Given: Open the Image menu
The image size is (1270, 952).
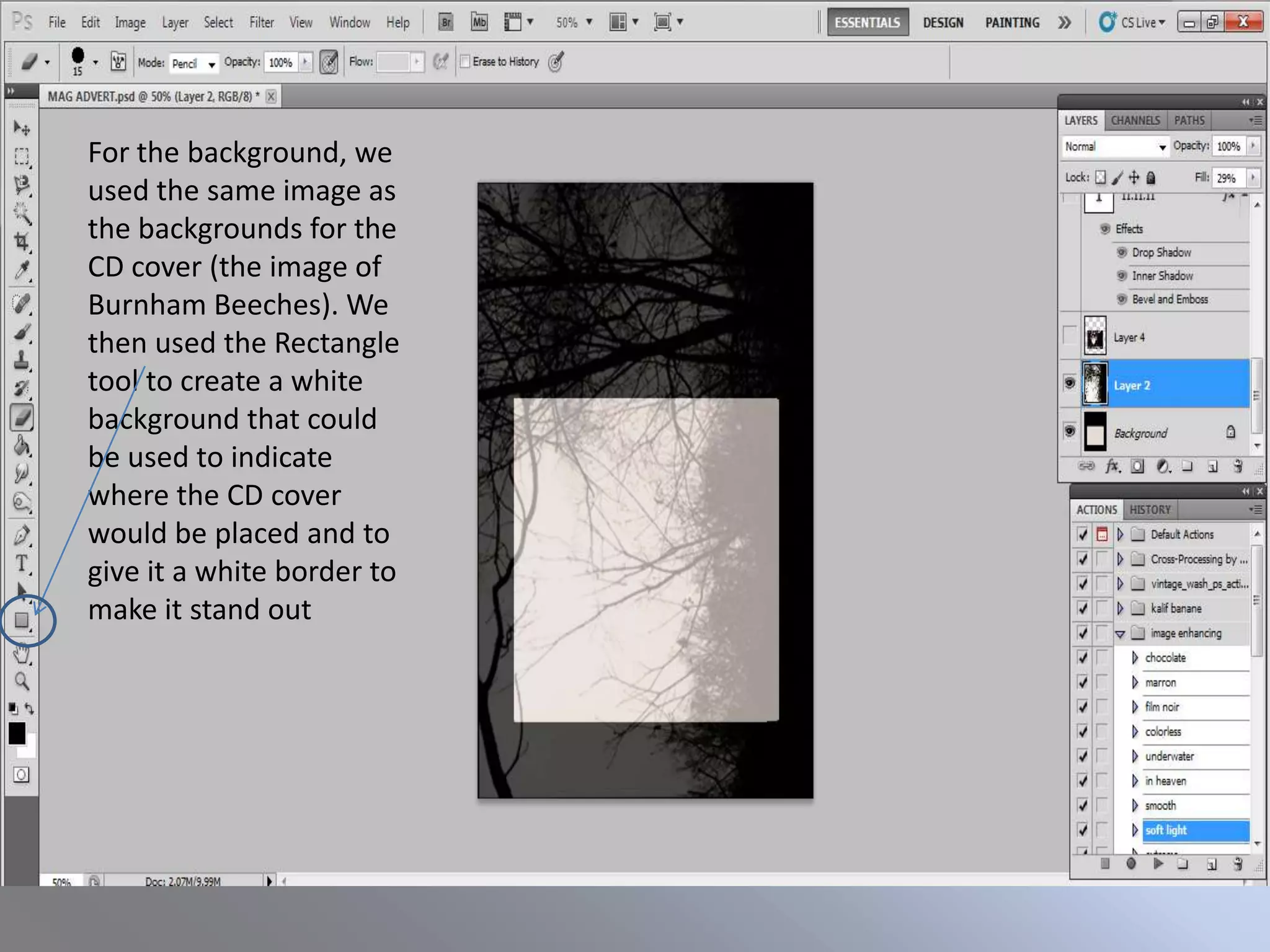Looking at the screenshot, I should [130, 23].
